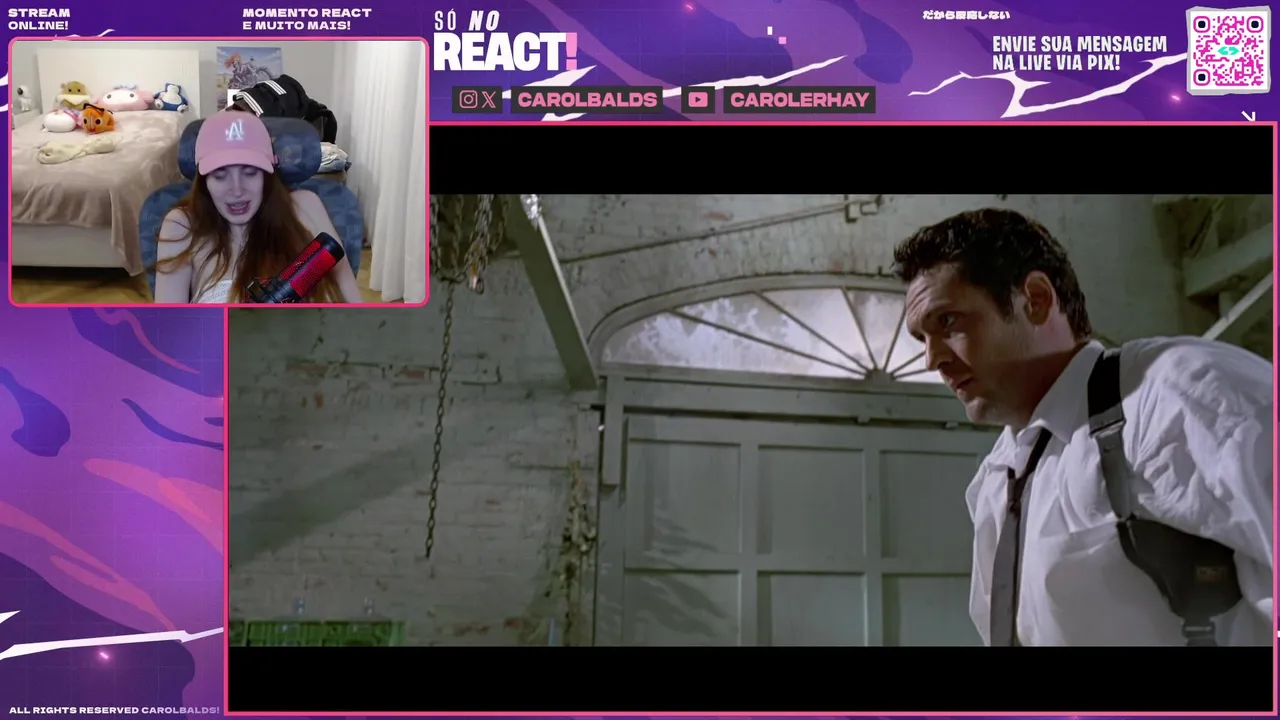This screenshot has width=1280, height=720.
Task: Select the CAROLERHAY channel label
Action: [799, 99]
